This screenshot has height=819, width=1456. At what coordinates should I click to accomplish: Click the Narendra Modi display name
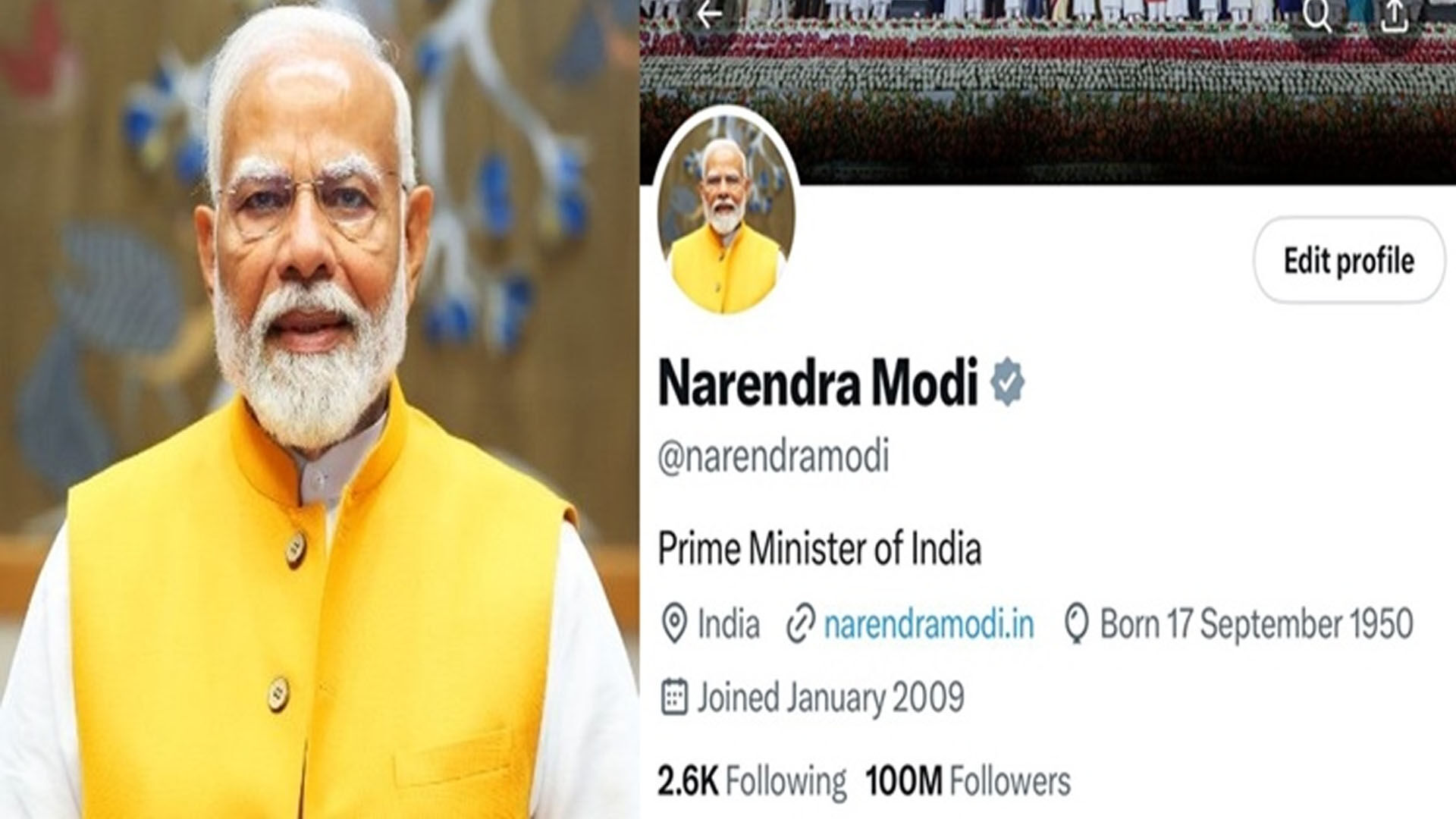818,383
